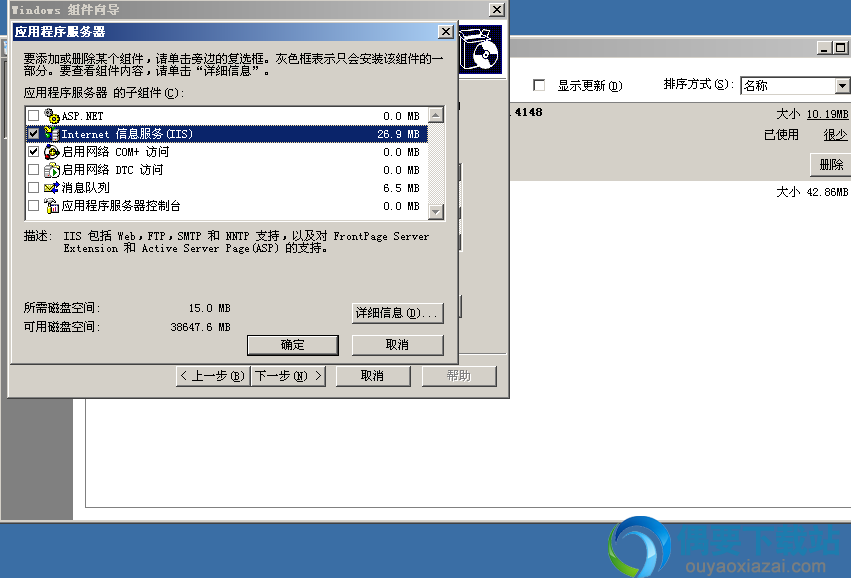Screen dimensions: 851x578
Task: Select 应用程序服务器控制台 row text
Action: pyautogui.click(x=121, y=206)
